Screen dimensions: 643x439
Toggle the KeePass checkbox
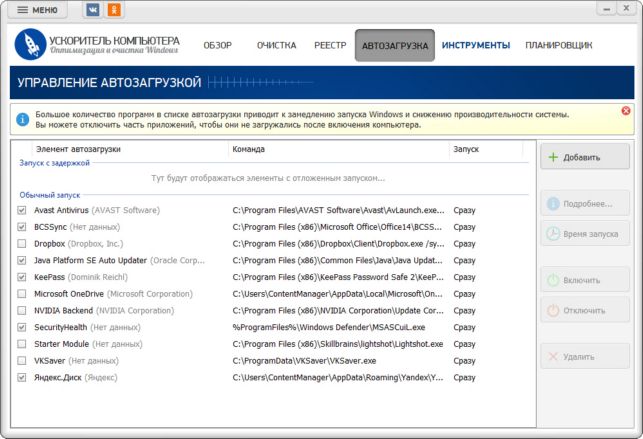click(22, 277)
